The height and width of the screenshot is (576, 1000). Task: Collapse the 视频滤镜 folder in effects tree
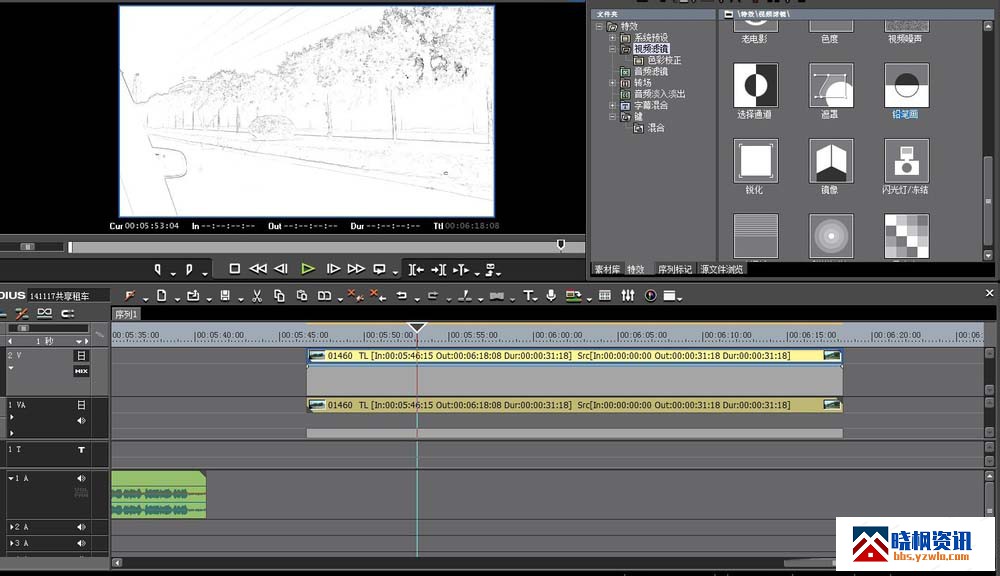click(x=612, y=48)
